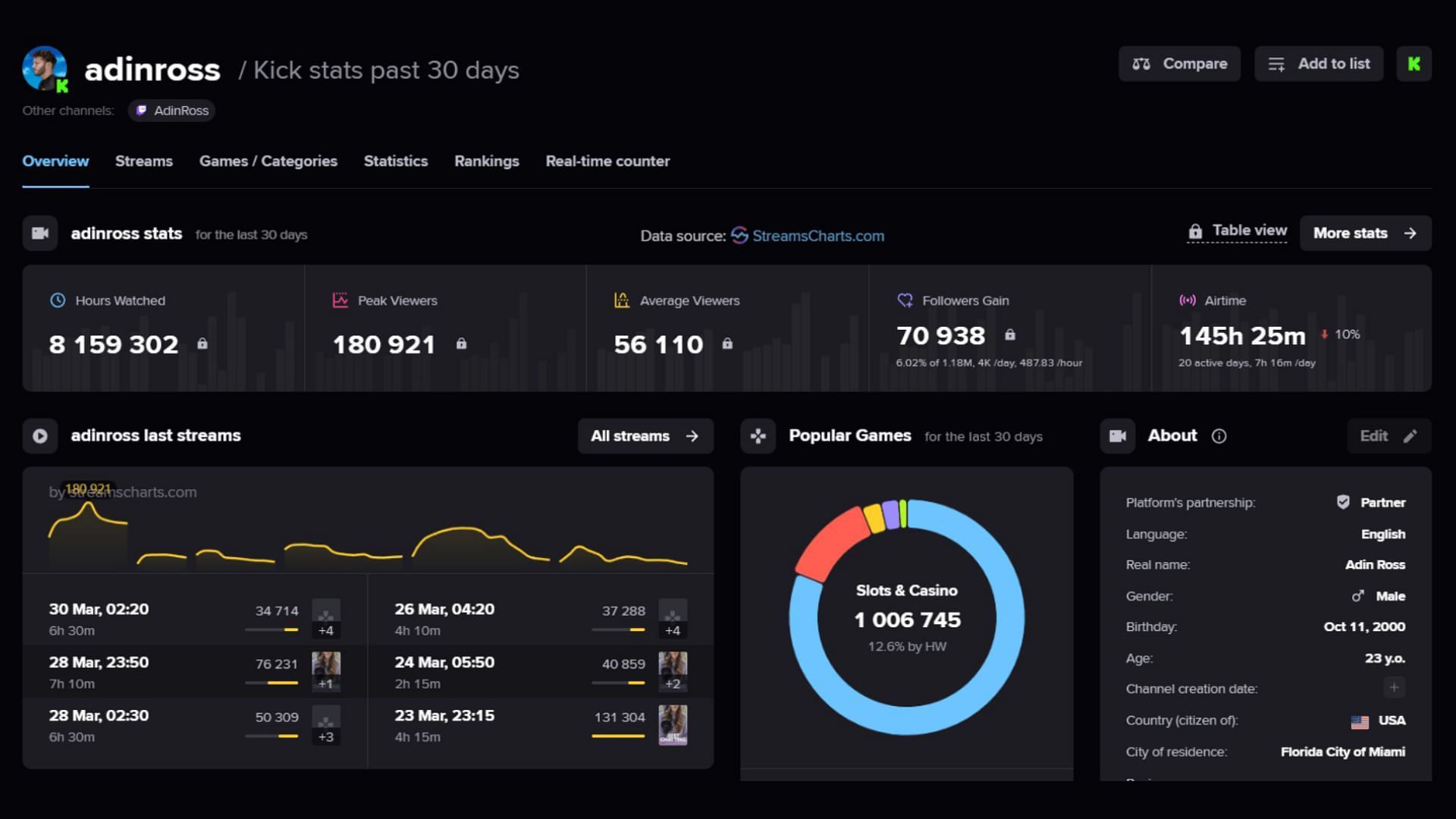Click the Compare button

tap(1179, 64)
